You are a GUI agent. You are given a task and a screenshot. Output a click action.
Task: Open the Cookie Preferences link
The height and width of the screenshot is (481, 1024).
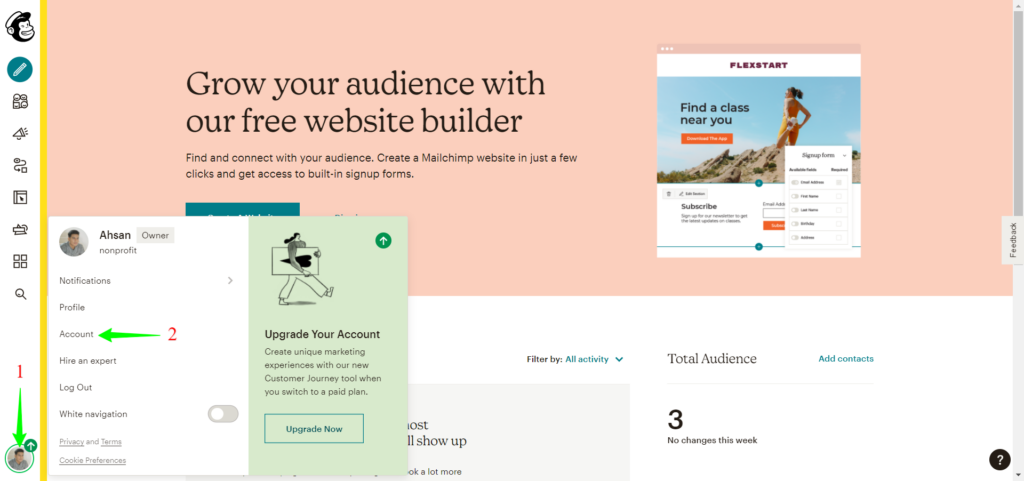[93, 460]
